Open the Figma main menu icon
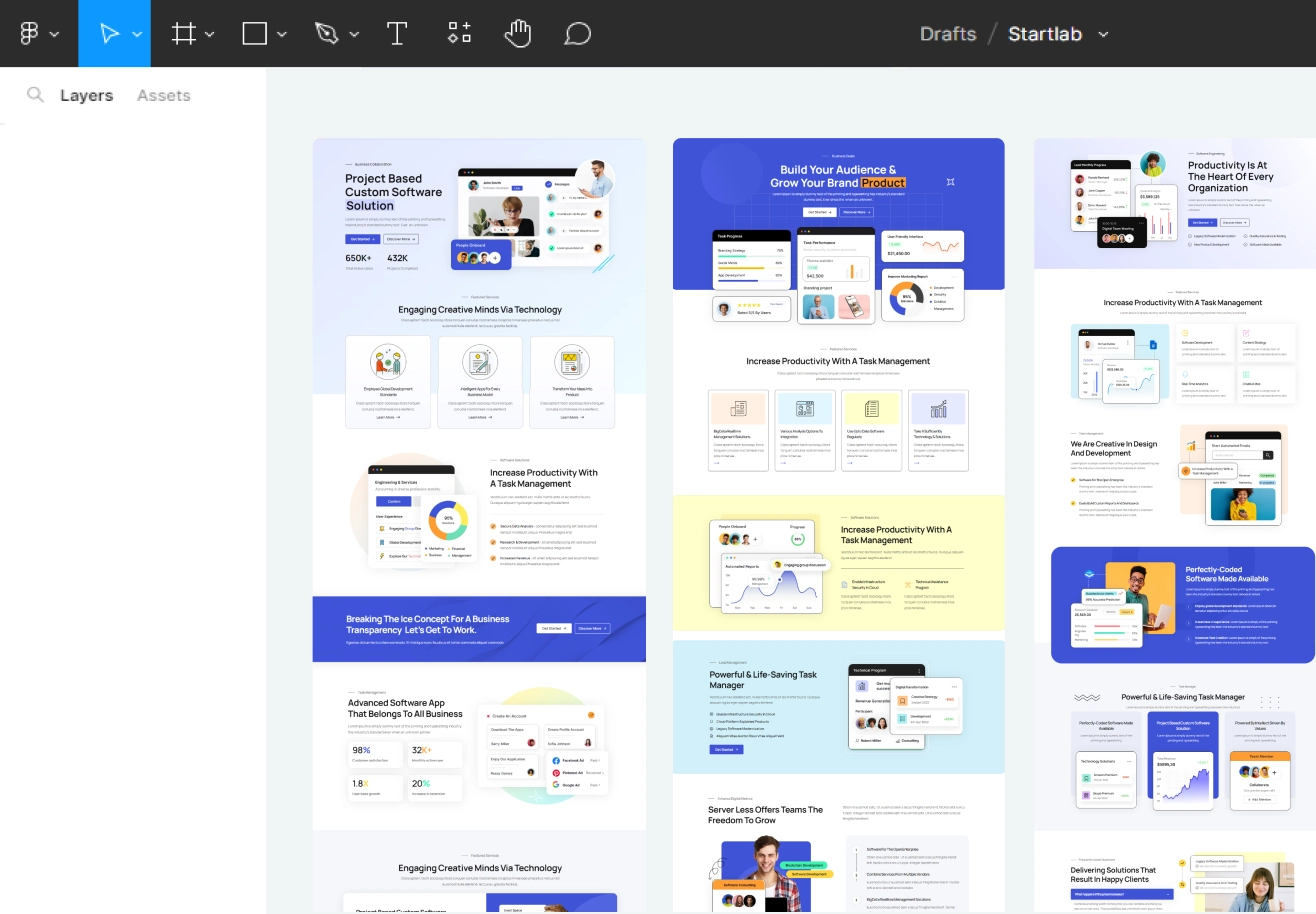Image resolution: width=1316 pixels, height=914 pixels. click(29, 34)
